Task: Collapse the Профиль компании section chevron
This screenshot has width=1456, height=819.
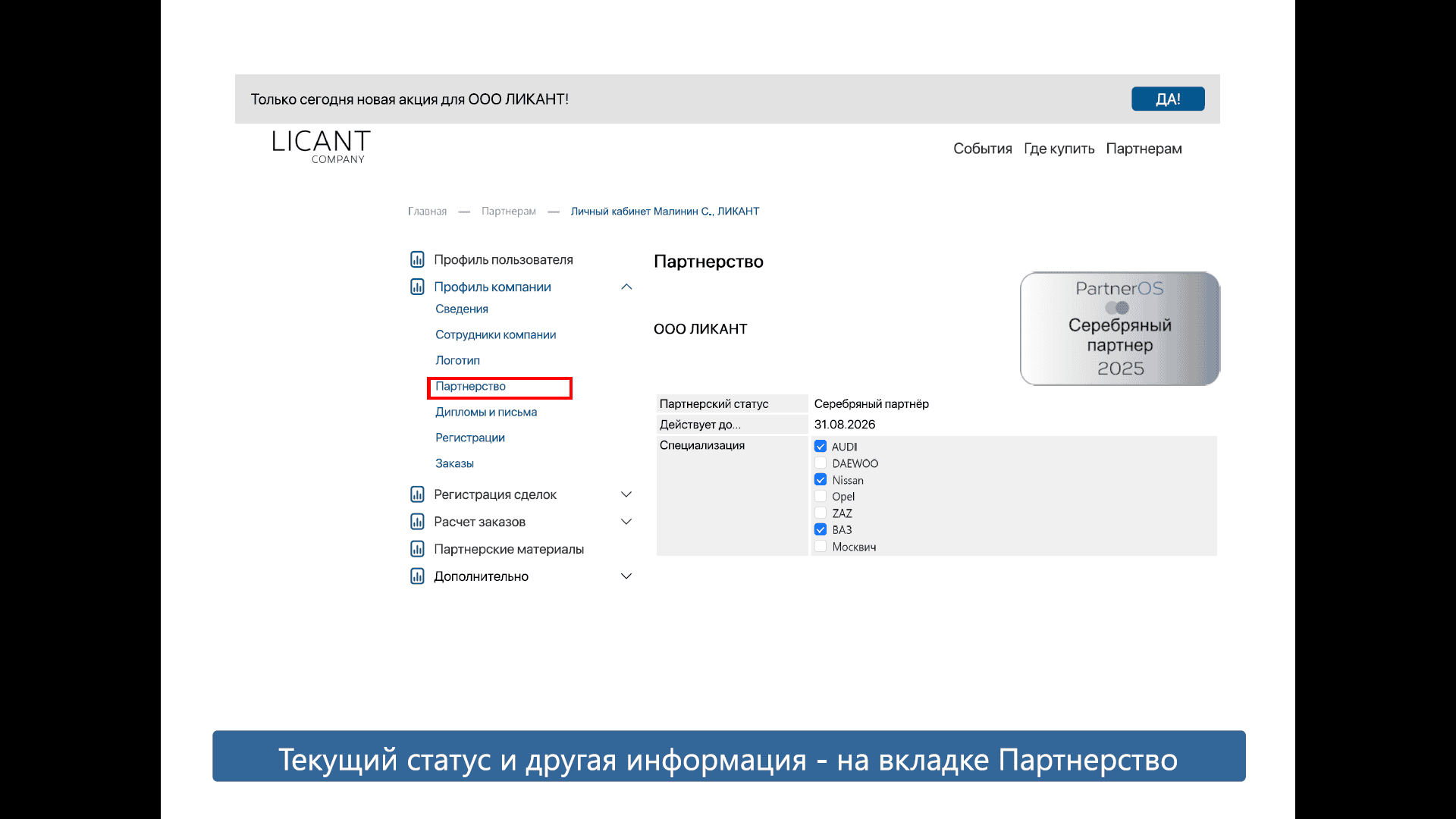Action: click(x=626, y=287)
